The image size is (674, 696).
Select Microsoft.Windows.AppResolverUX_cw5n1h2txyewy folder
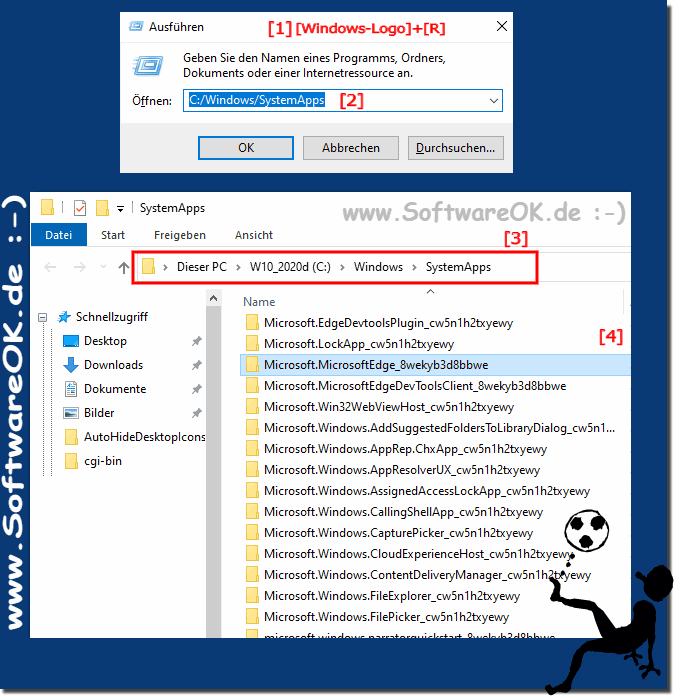pos(402,470)
